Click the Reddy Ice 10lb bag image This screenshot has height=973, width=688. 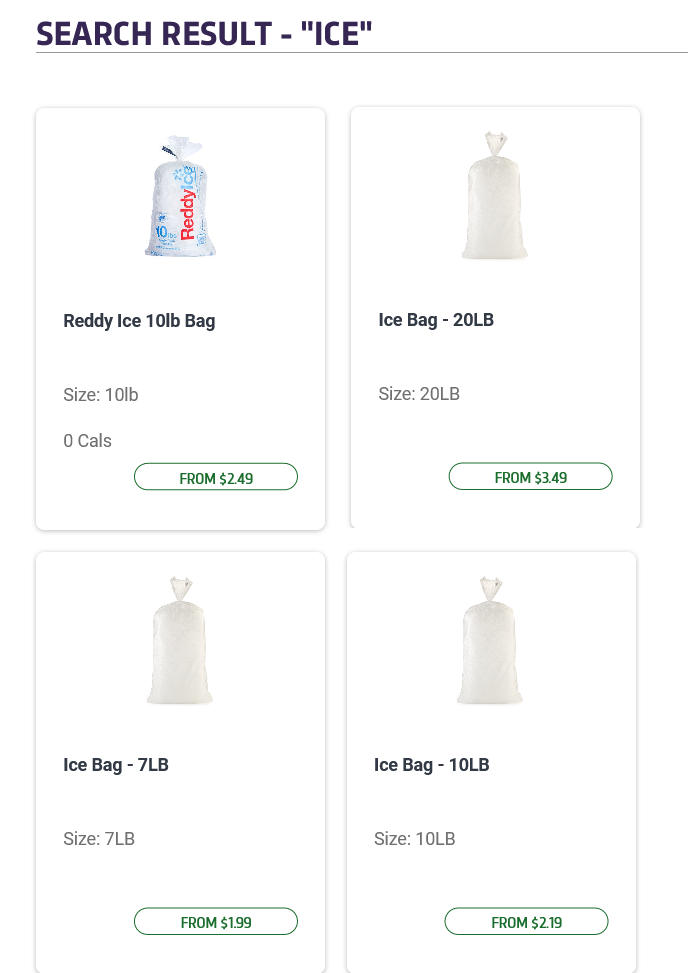pyautogui.click(x=180, y=197)
